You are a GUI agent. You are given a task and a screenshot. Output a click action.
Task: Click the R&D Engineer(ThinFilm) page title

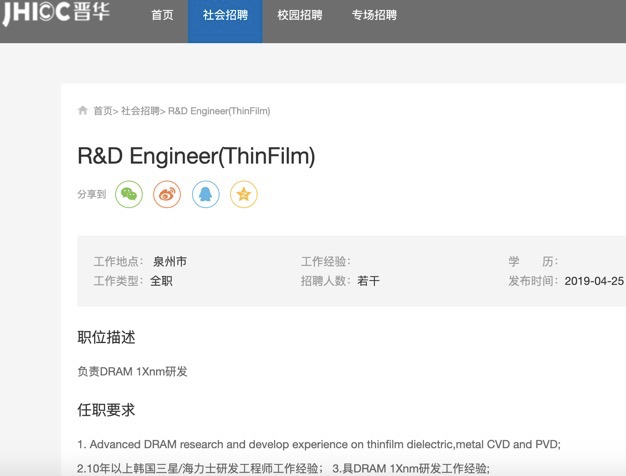tap(196, 155)
